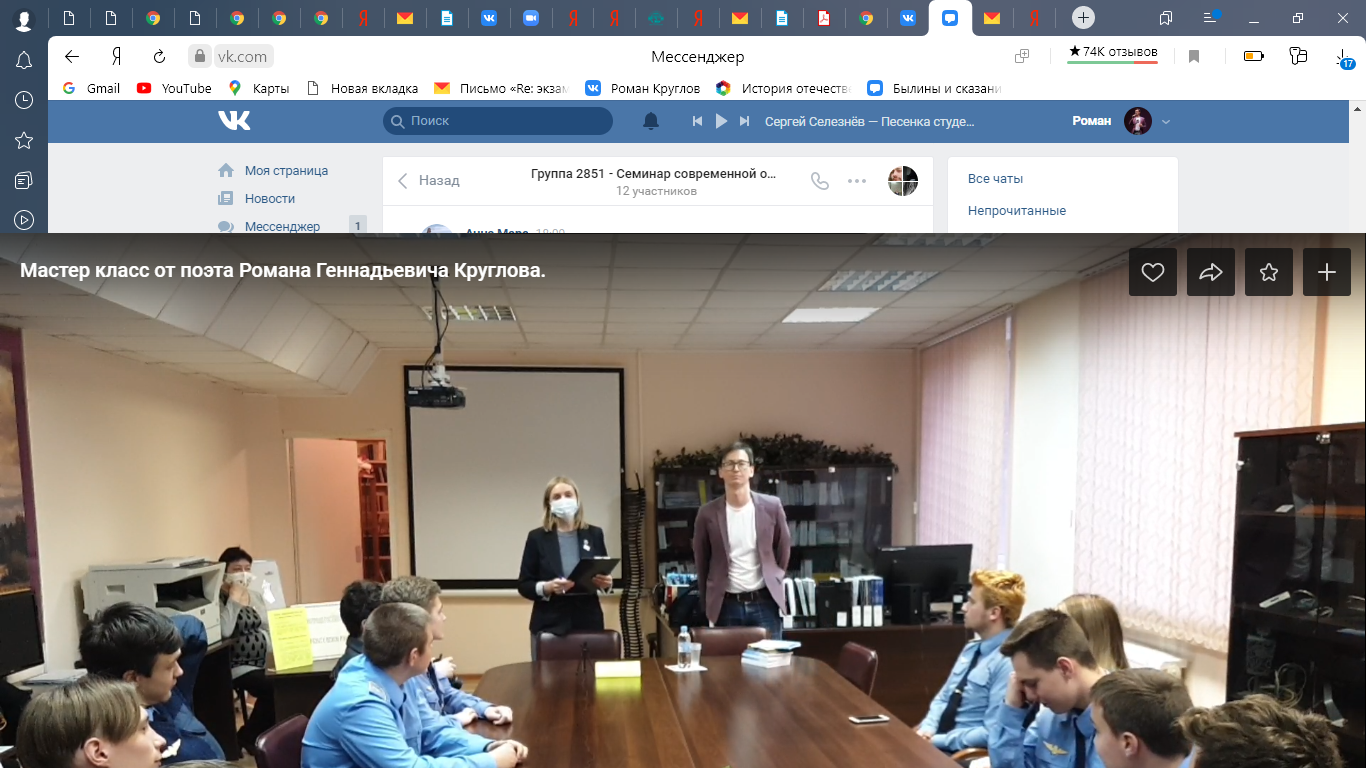Click the Сергей Селезнёв song title
Image resolution: width=1366 pixels, height=768 pixels.
[869, 121]
